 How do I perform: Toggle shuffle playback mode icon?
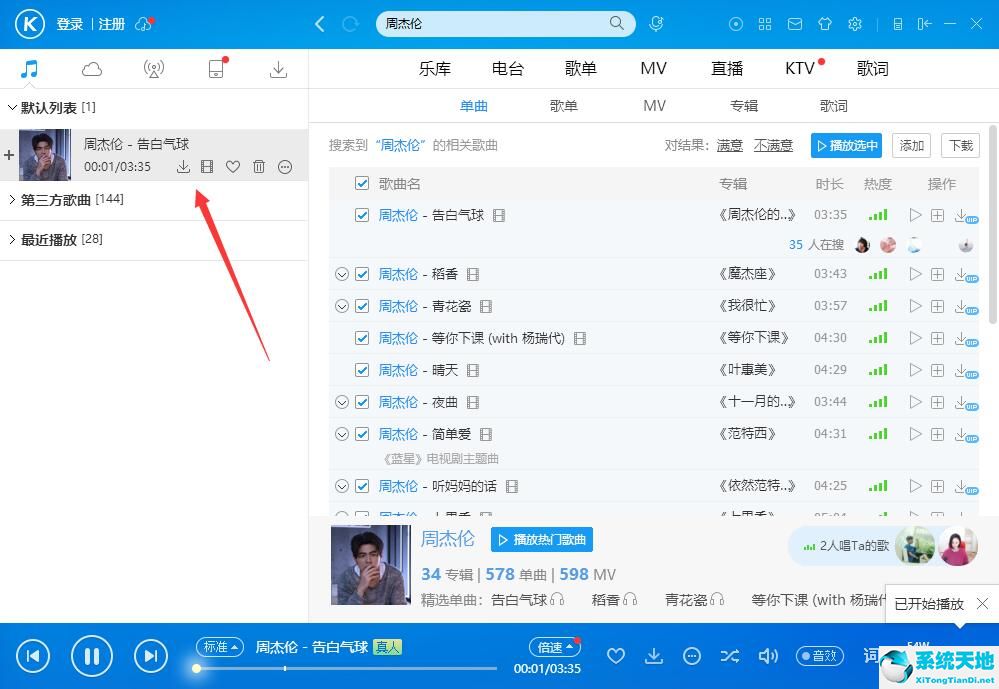(730, 656)
